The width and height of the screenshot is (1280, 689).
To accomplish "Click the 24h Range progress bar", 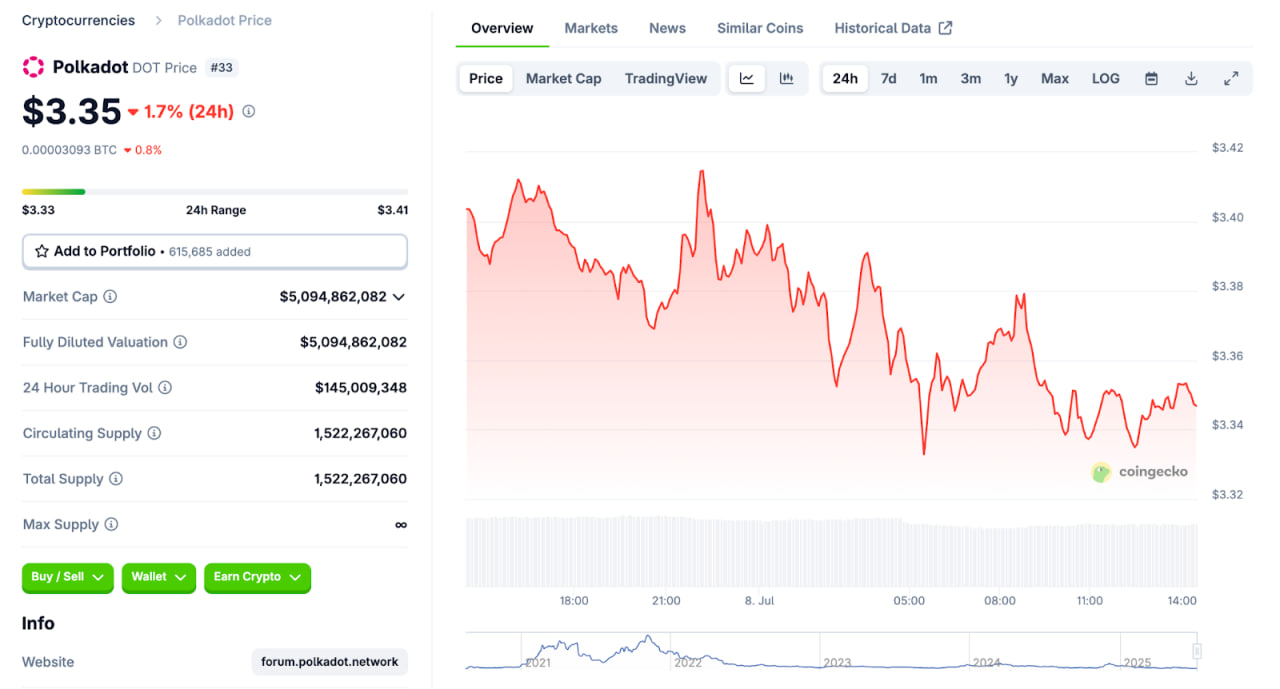I will (x=215, y=191).
